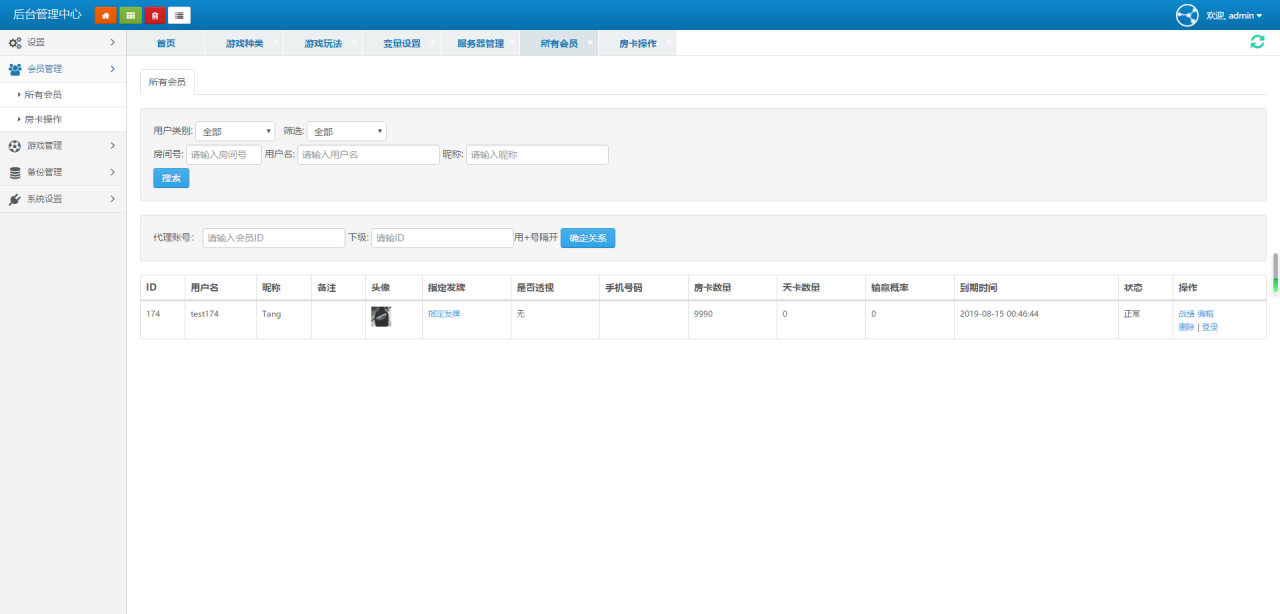
Task: Open the 用户类别 dropdown
Action: (x=235, y=131)
